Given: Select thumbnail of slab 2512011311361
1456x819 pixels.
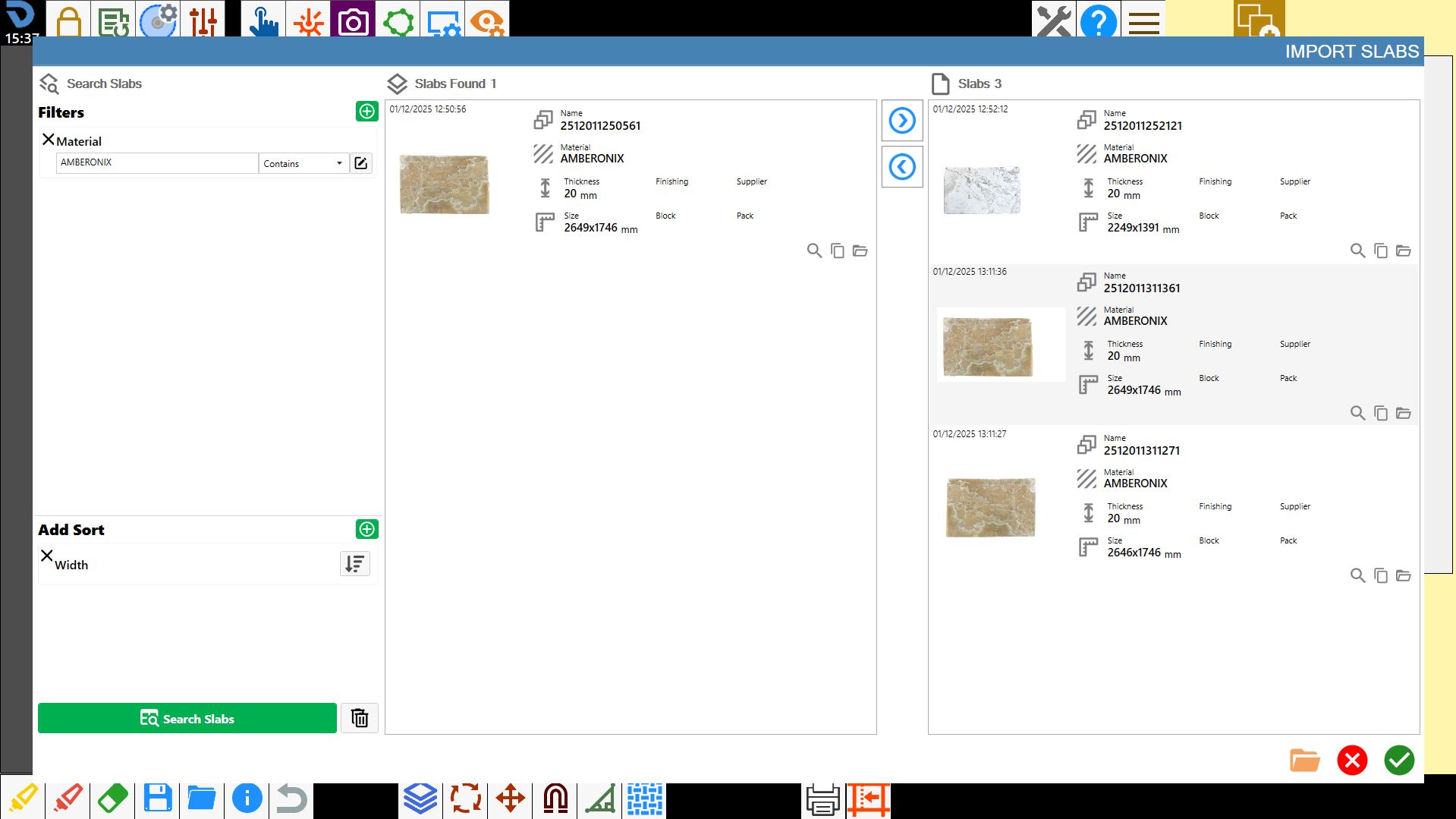Looking at the screenshot, I should 988,347.
